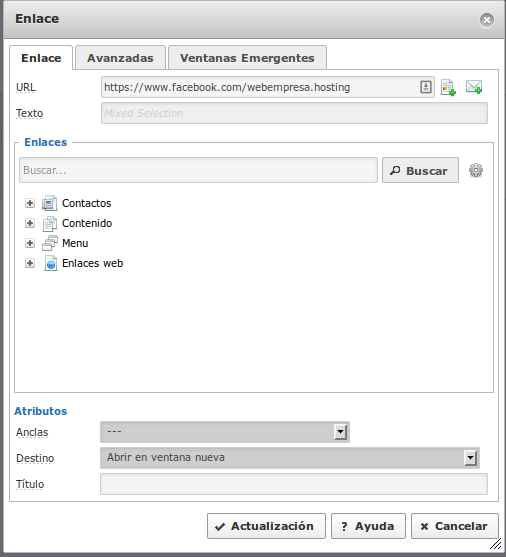Click the Cancelar button

coord(455,526)
